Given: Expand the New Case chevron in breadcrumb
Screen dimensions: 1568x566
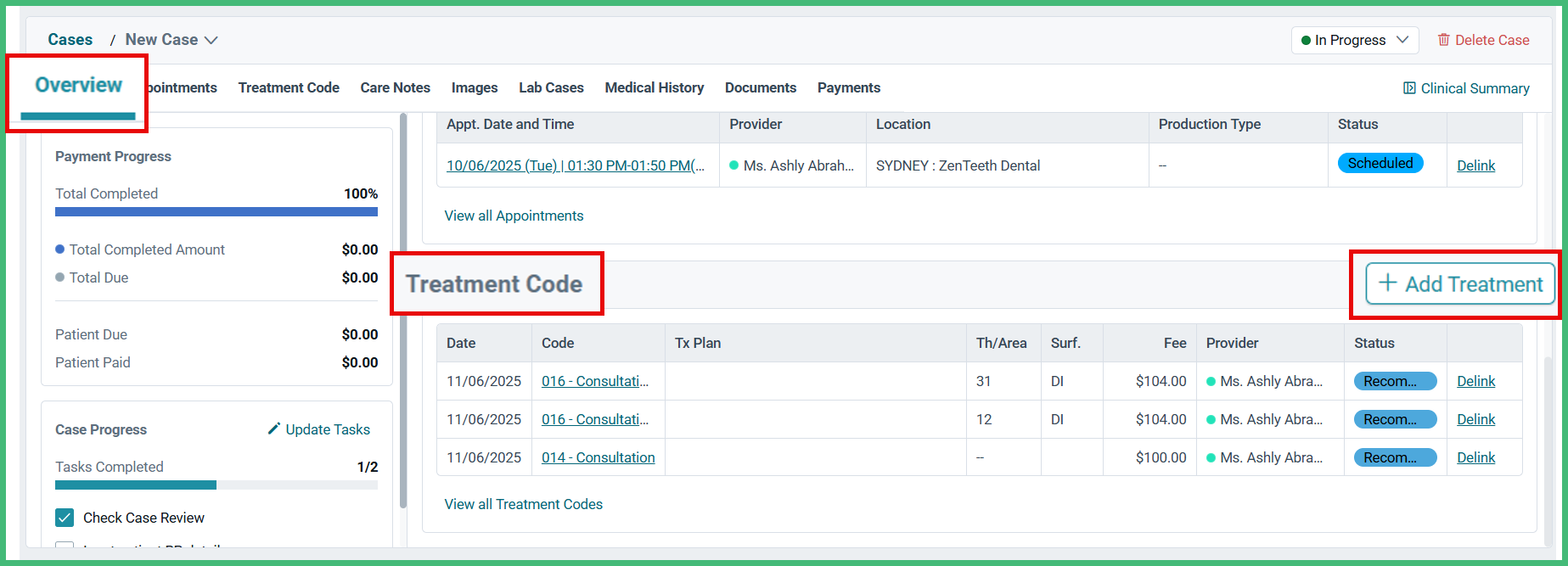Looking at the screenshot, I should coord(211,40).
